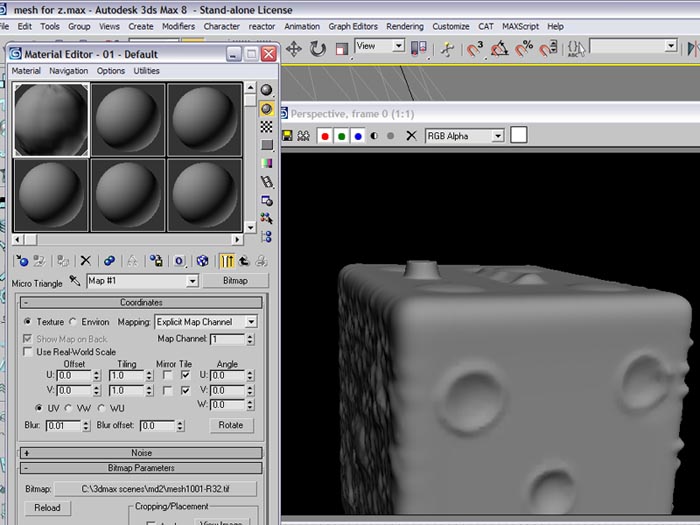
Task: Toggle Angle Snap icon
Action: coord(500,48)
